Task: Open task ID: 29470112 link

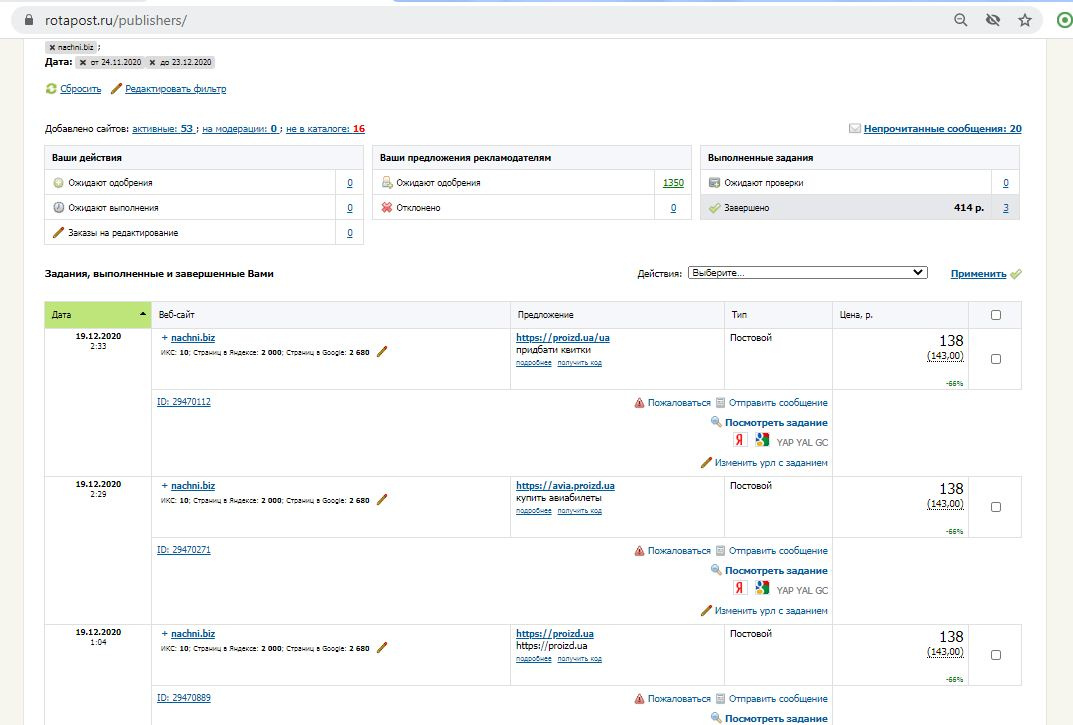Action: pos(183,402)
